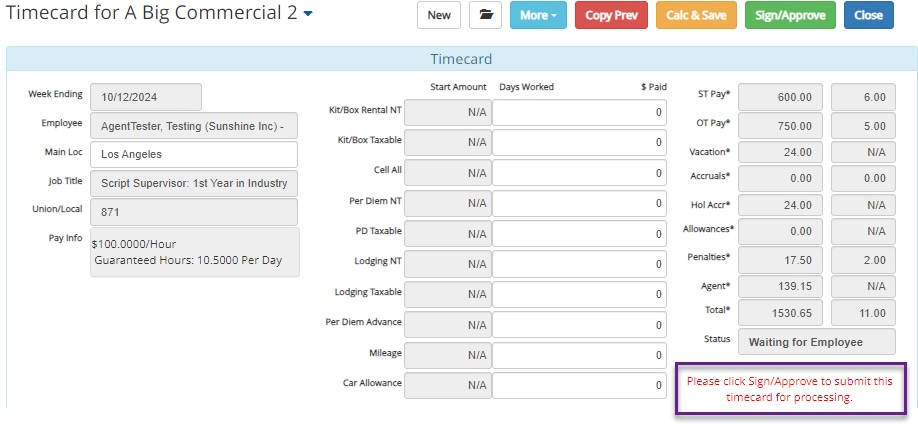Click the Hol Accr 24.00 value
Image resolution: width=918 pixels, height=428 pixels.
pyautogui.click(x=780, y=205)
